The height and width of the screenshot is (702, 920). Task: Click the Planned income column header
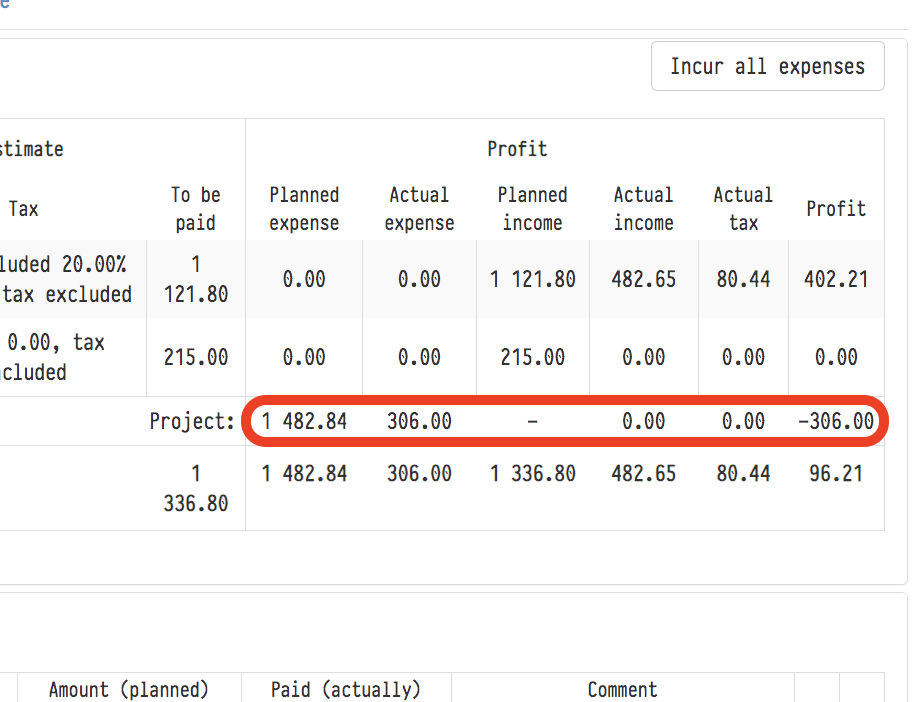tap(532, 209)
